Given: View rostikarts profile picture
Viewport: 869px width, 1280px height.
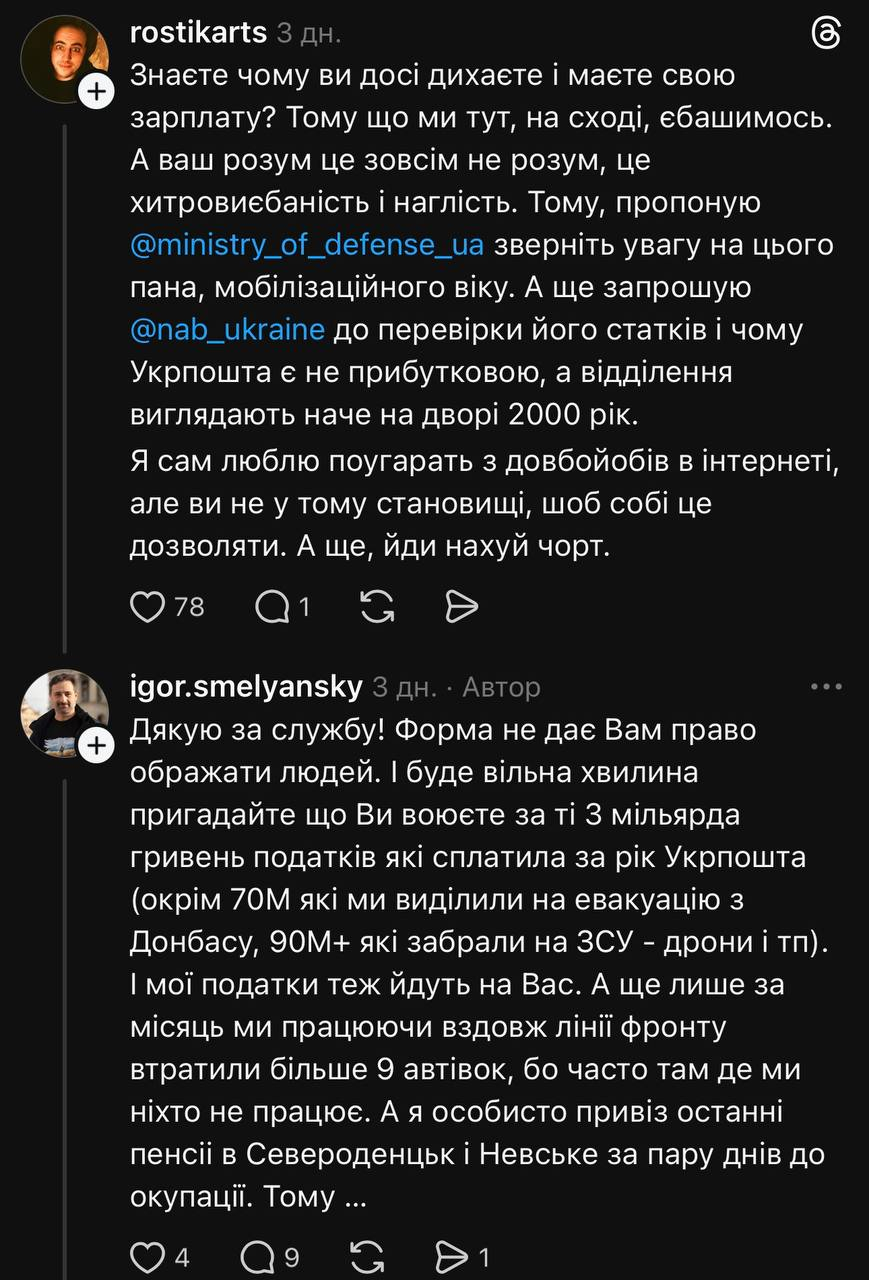Looking at the screenshot, I should click(x=64, y=59).
